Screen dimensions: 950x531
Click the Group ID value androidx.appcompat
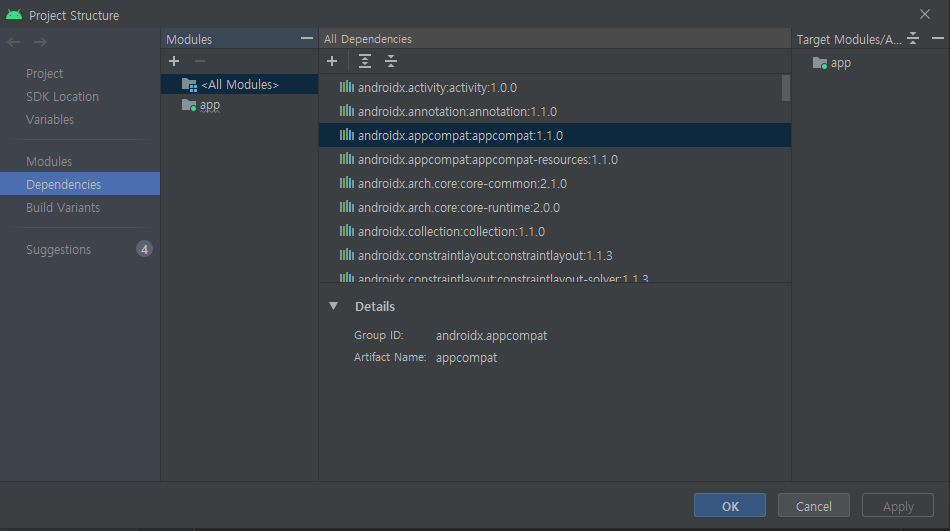coord(491,335)
